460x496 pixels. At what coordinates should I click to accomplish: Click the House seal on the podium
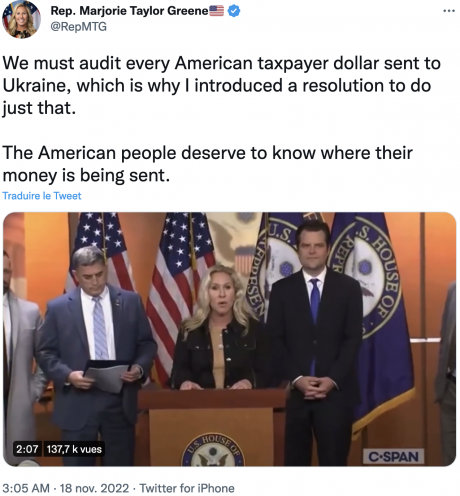(213, 450)
